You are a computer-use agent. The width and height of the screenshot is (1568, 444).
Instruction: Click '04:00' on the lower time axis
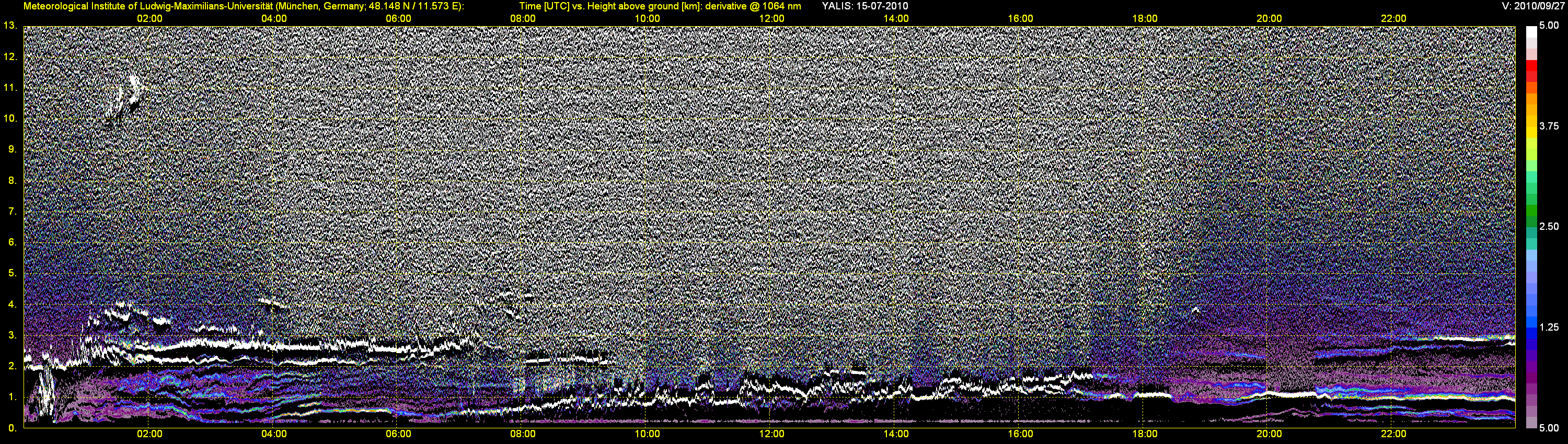pos(274,434)
